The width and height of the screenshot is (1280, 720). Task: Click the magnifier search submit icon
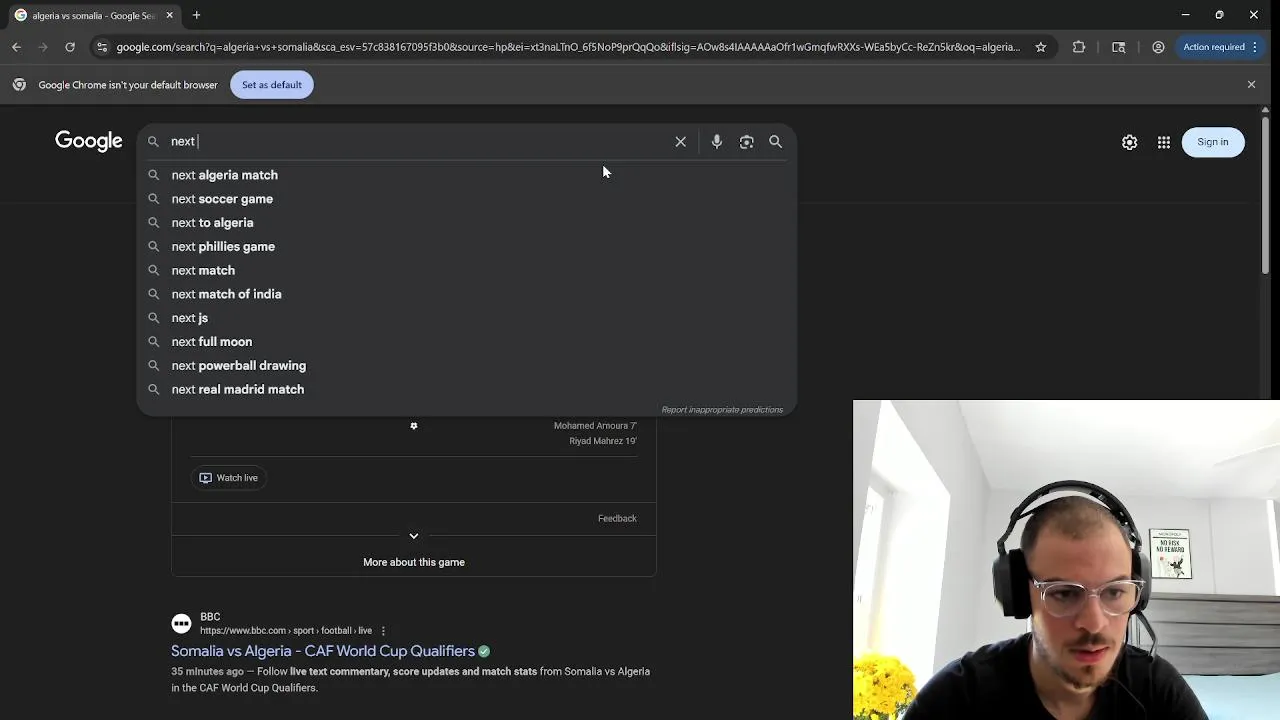coord(775,142)
